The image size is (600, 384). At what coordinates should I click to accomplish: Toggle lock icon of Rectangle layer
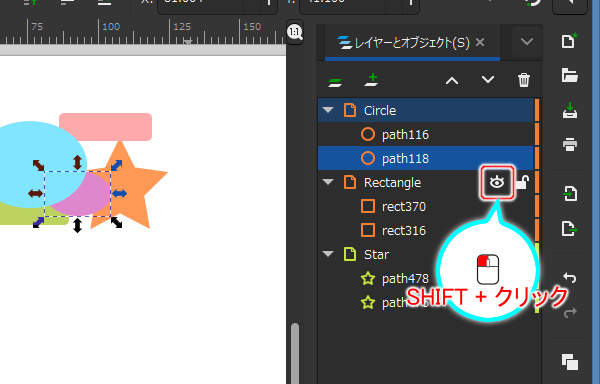[522, 182]
